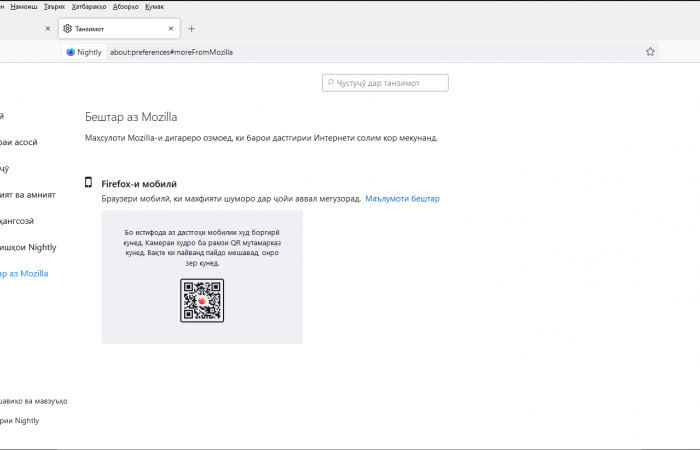The width and height of the screenshot is (700, 450).
Task: Open the асосӣ settings category in sidebar
Action: click(19, 142)
